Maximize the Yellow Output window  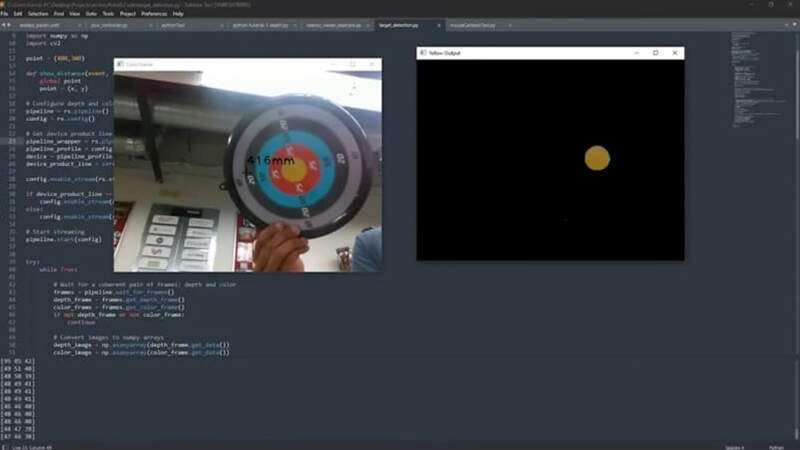[655, 53]
